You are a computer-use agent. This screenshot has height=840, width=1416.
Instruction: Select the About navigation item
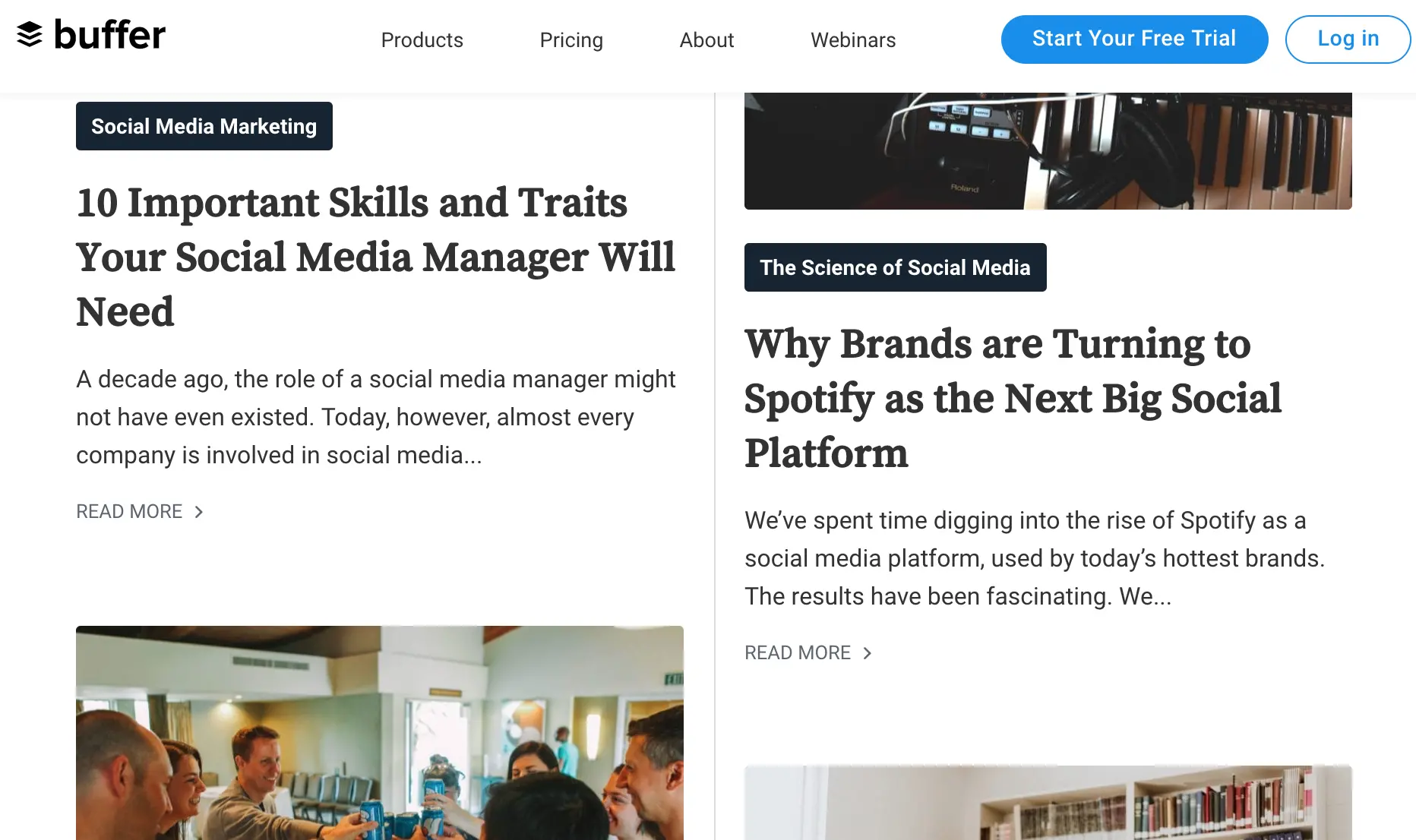[x=706, y=39]
